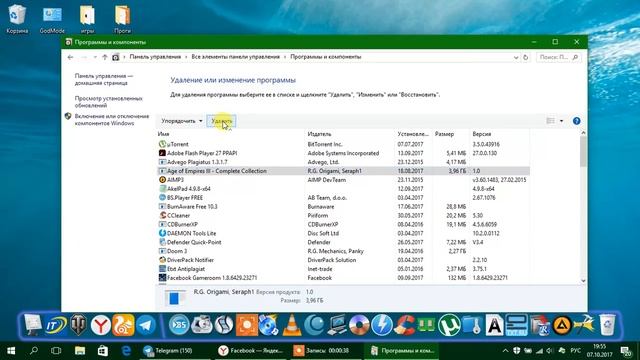
Task: Open the Панель управления — домашняя страница link
Action: coord(104,79)
